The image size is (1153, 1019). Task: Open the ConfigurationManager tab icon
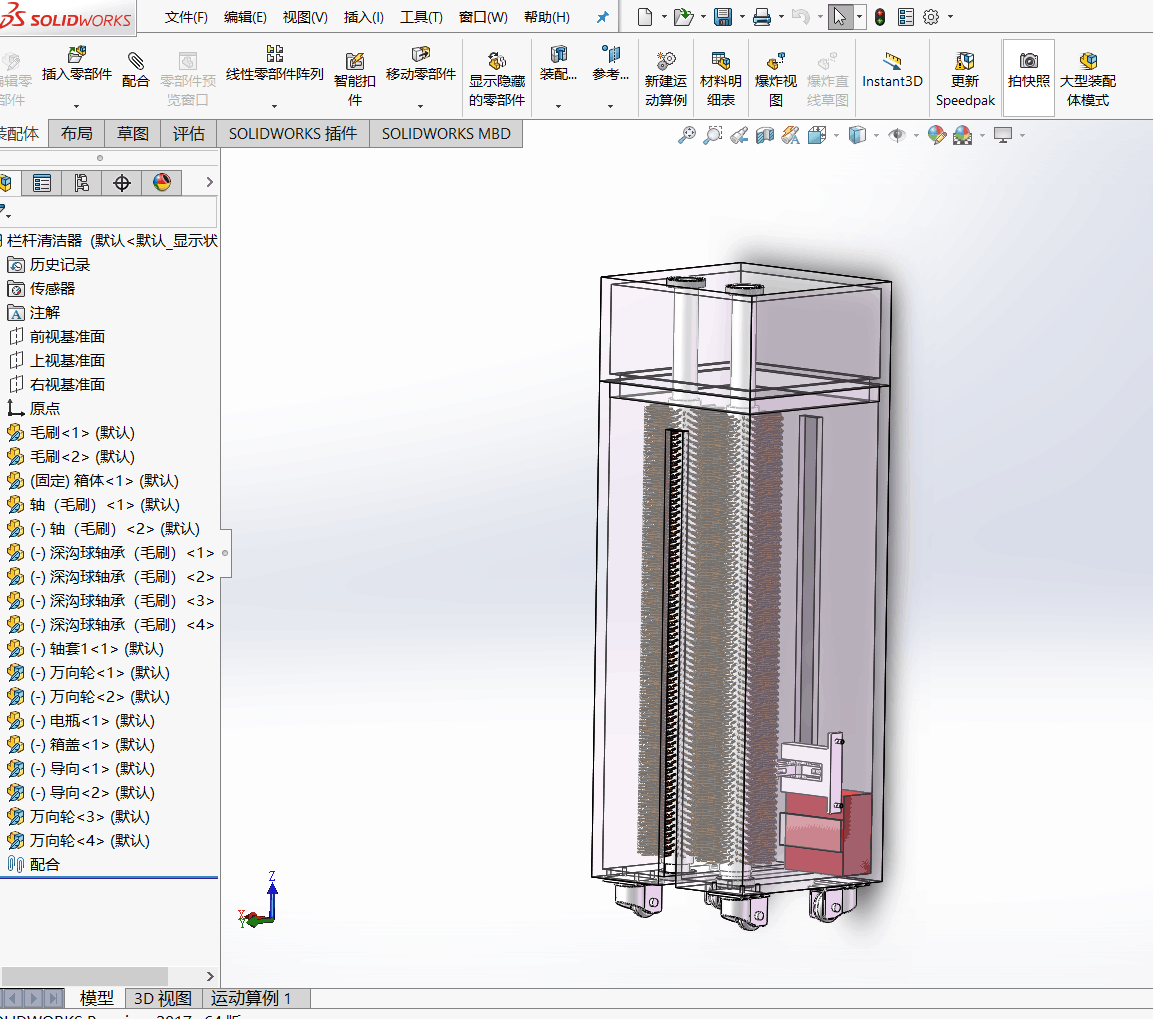82,183
